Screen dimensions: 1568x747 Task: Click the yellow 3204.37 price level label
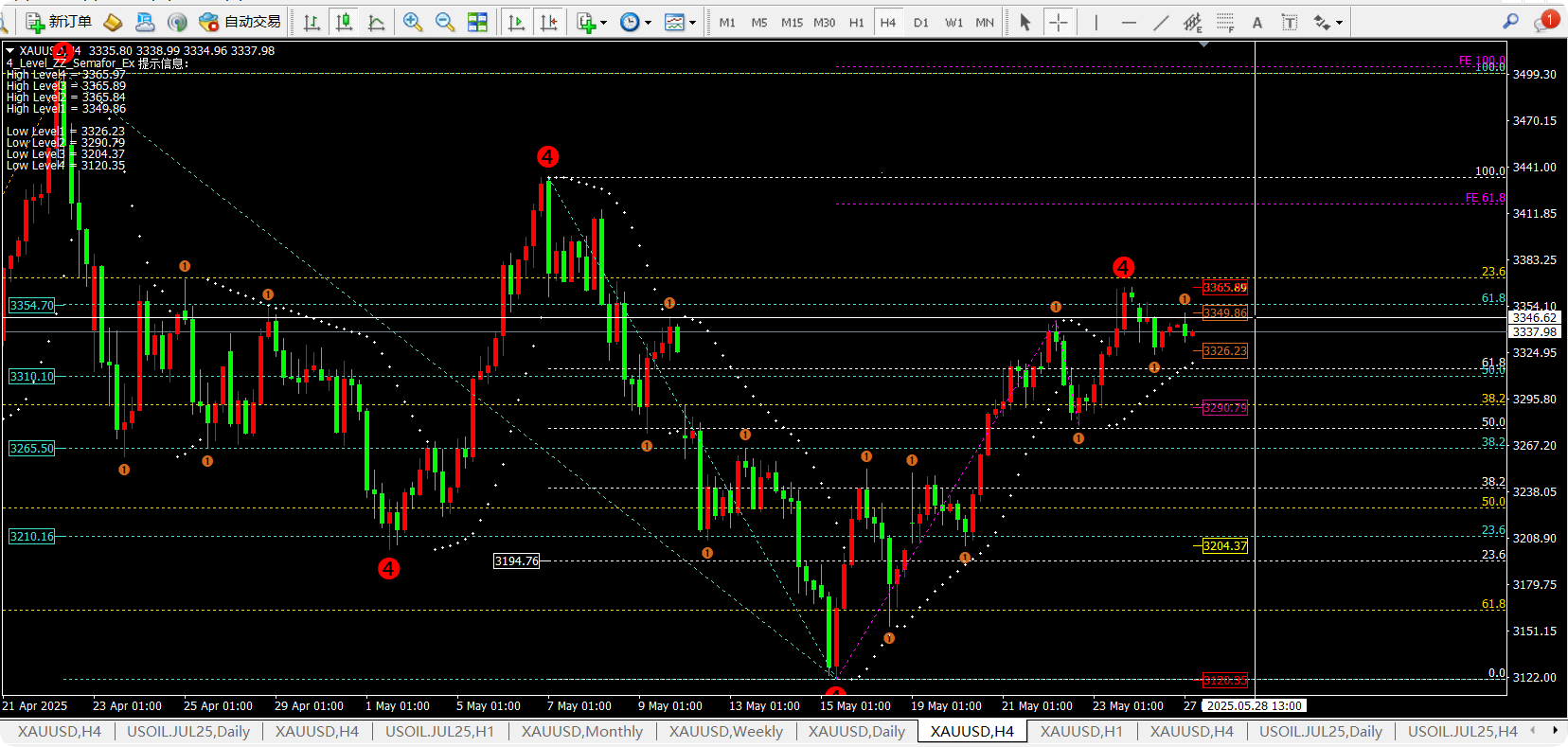(x=1224, y=545)
